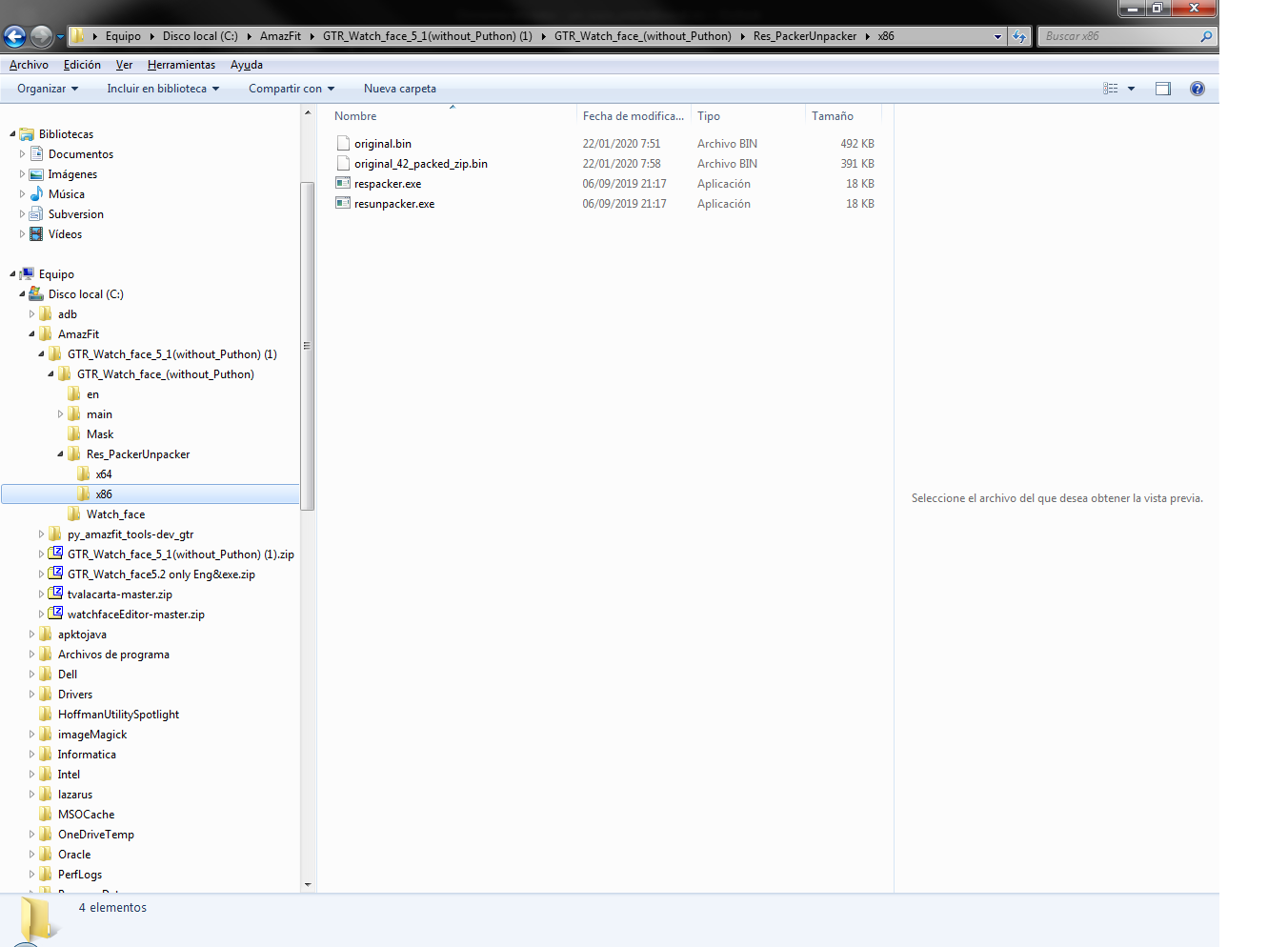This screenshot has height=947, width=1288.
Task: Go back with the blue Back arrow
Action: tap(14, 36)
